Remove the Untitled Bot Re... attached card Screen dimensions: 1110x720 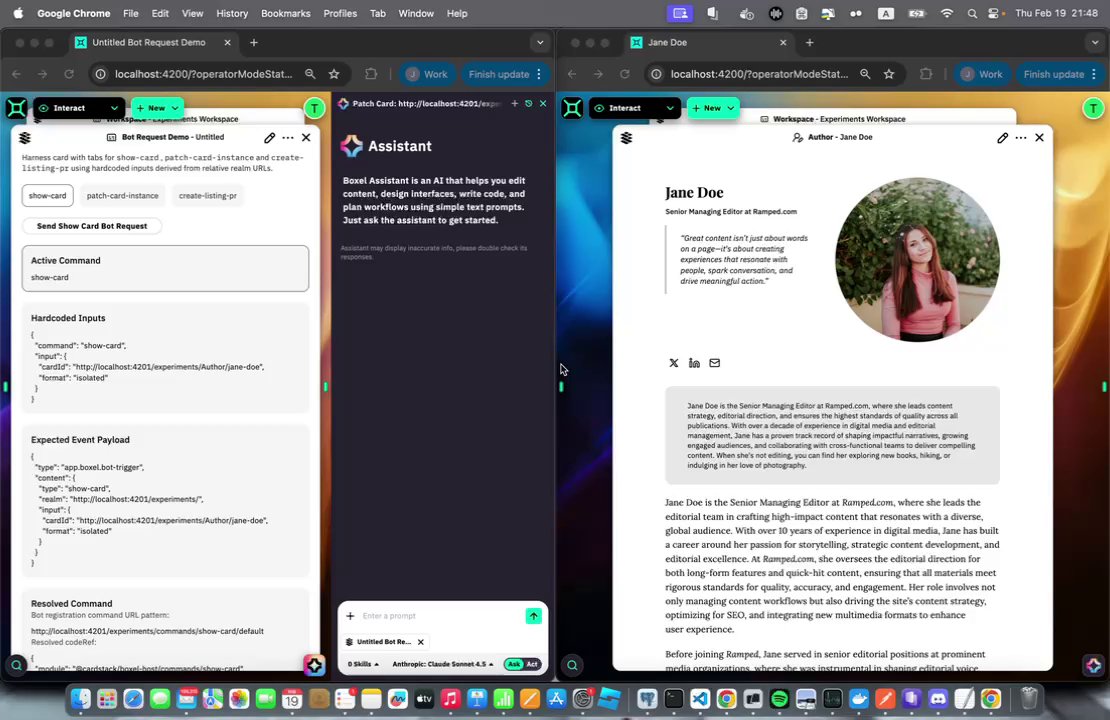[420, 642]
